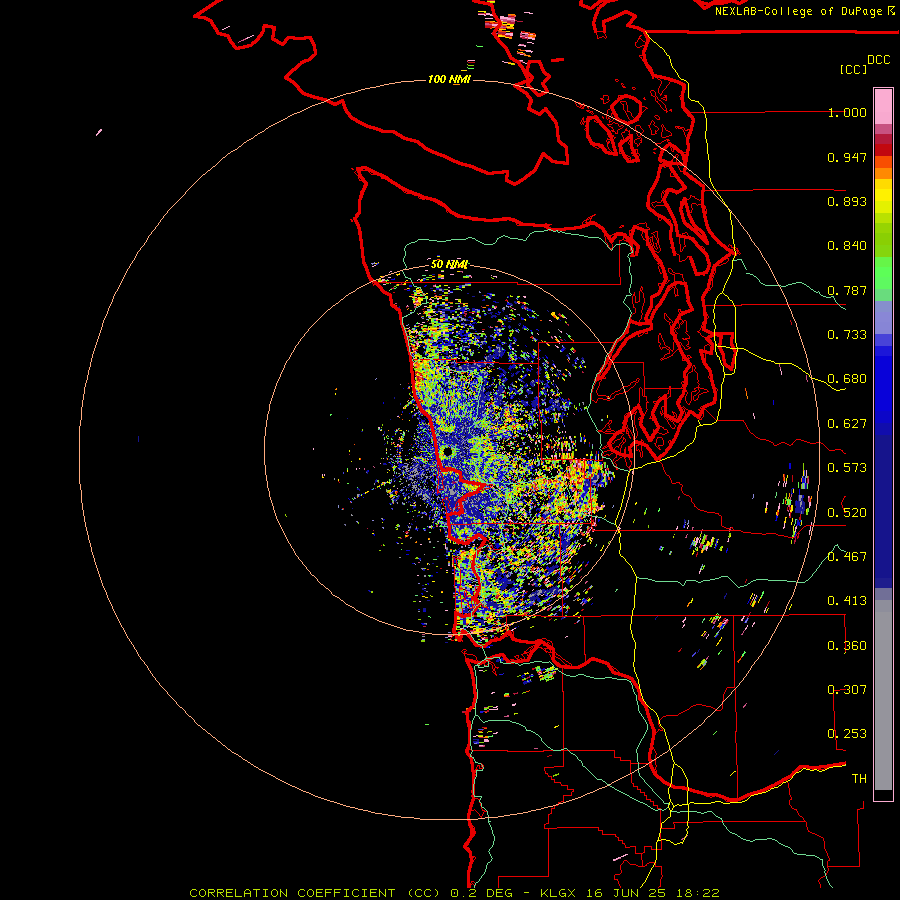Click the 0.413 color scale value
Screen dimensions: 900x900
coord(847,601)
